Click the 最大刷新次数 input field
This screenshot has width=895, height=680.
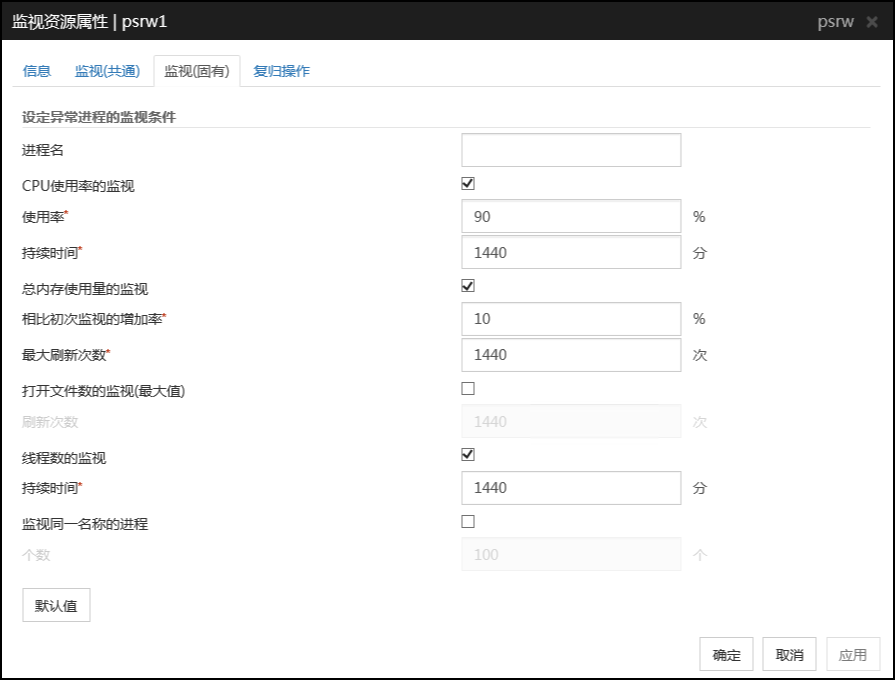click(571, 355)
